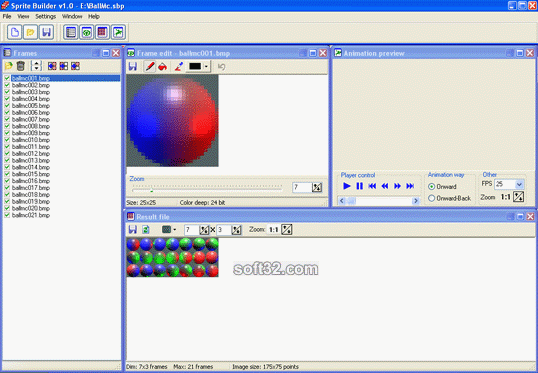The width and height of the screenshot is (538, 373).
Task: Select the pencil drawing tool
Action: [149, 66]
